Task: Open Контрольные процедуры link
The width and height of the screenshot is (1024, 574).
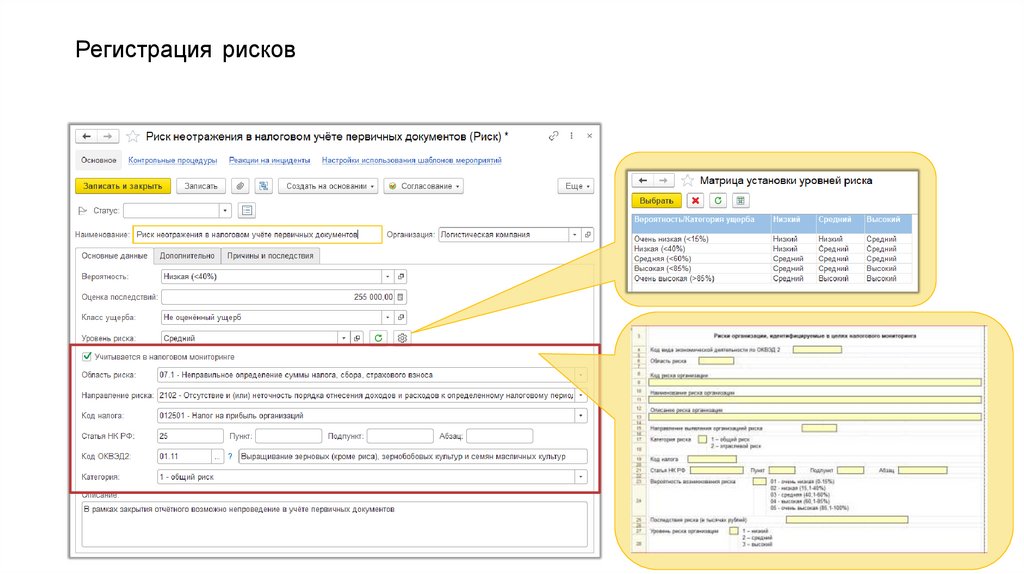Action: click(172, 160)
